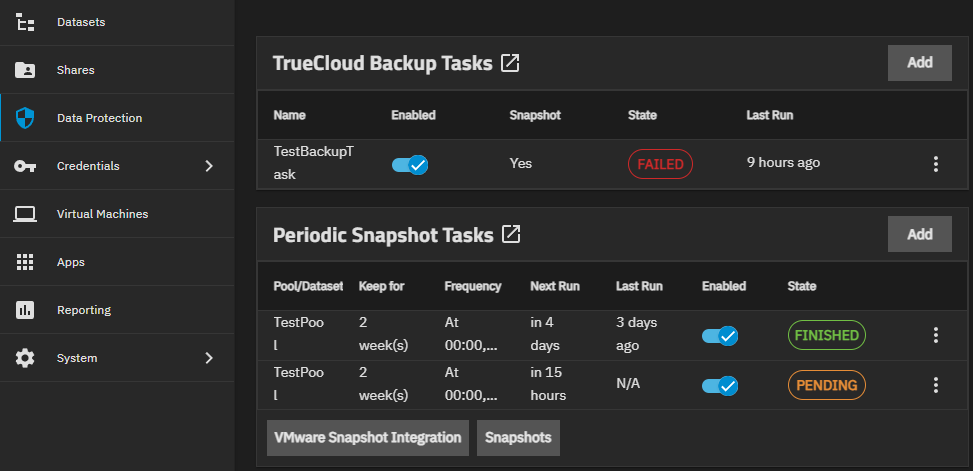Add a new TrueCloud Backup Task
Screen dimensions: 973x471
pos(919,63)
